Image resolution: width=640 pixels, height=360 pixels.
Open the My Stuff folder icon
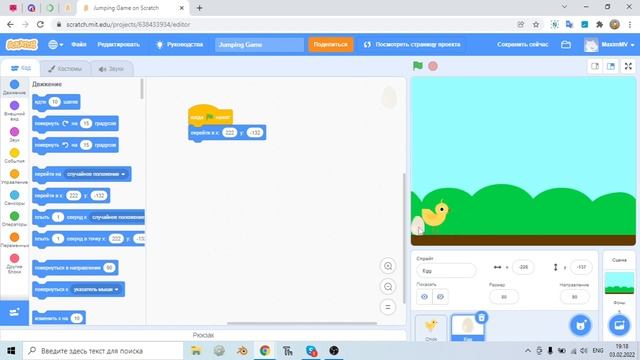pyautogui.click(x=566, y=44)
